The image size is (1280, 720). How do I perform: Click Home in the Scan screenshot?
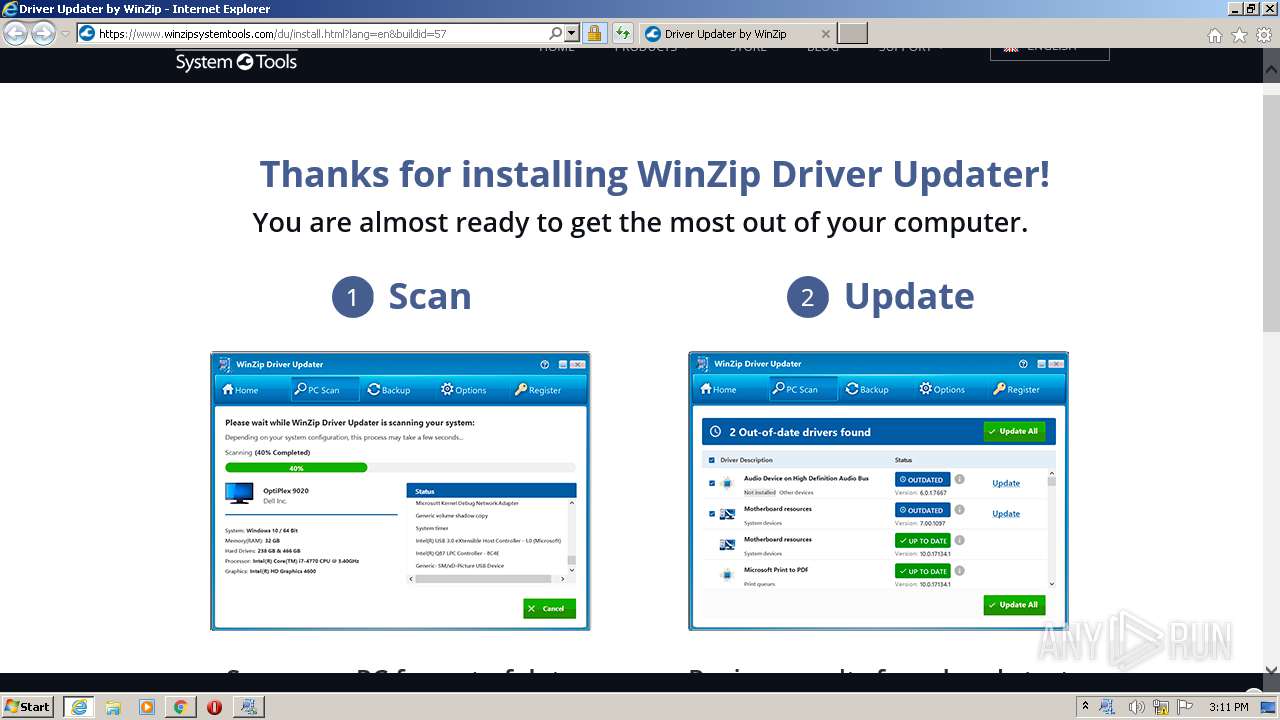(240, 390)
